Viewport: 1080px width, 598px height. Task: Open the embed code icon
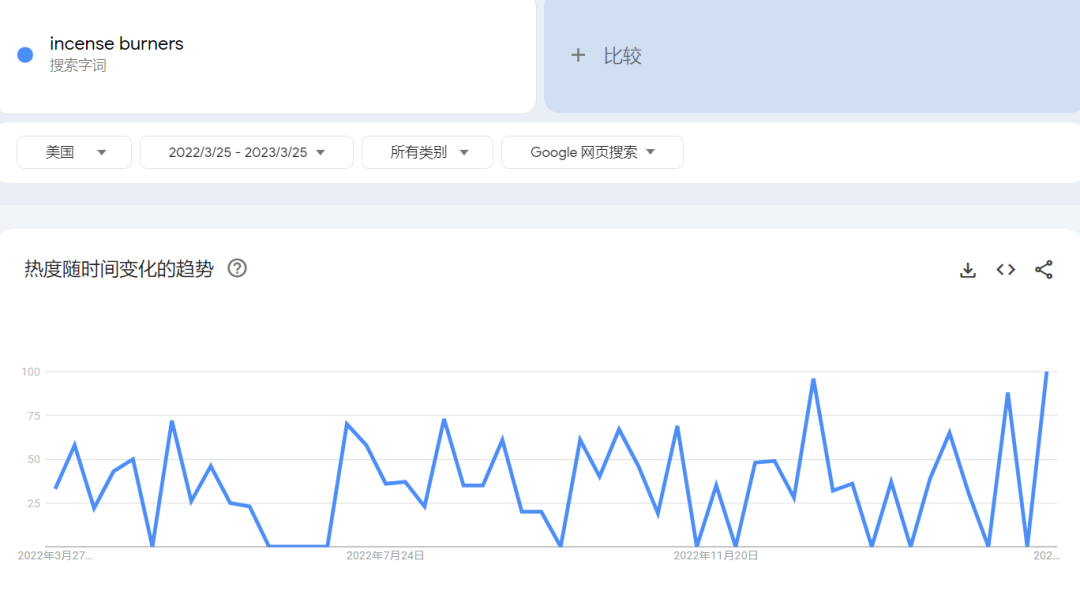(1006, 270)
